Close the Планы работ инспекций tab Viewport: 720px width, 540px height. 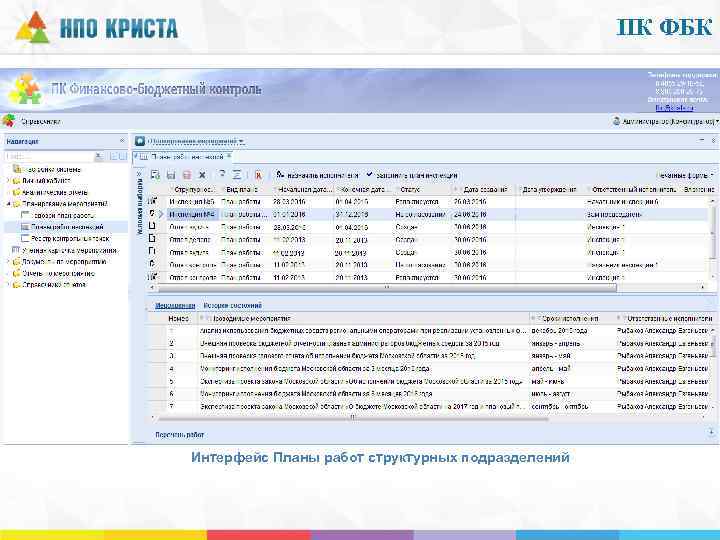[x=229, y=157]
